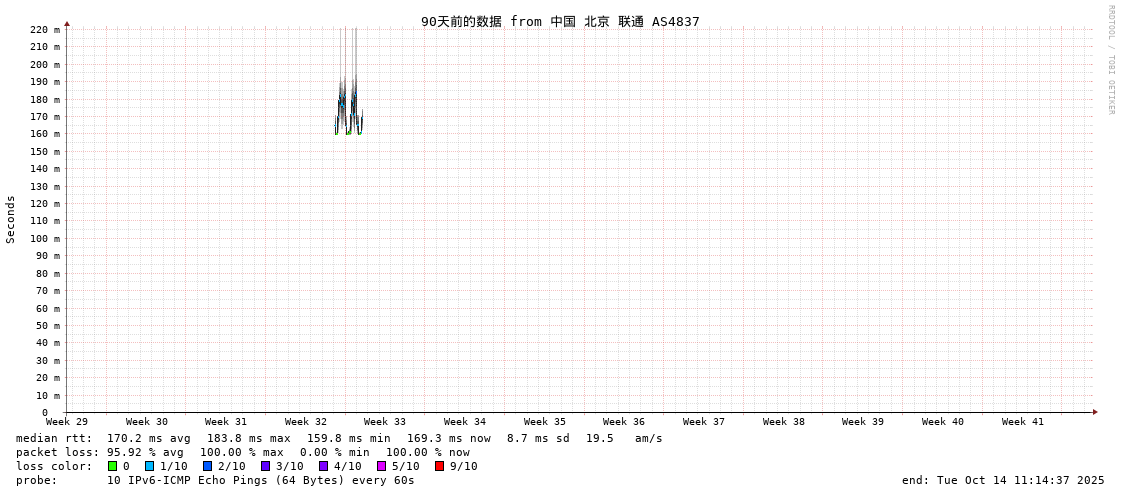Select the red 9/10 loss swatch

[440, 466]
